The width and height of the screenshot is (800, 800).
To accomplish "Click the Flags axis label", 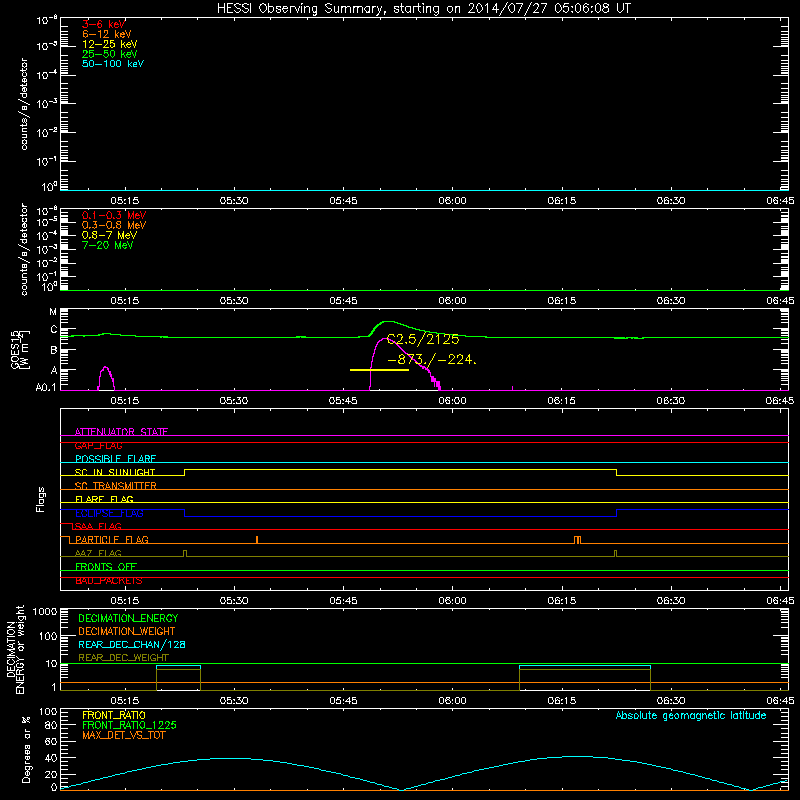I will (x=41, y=499).
